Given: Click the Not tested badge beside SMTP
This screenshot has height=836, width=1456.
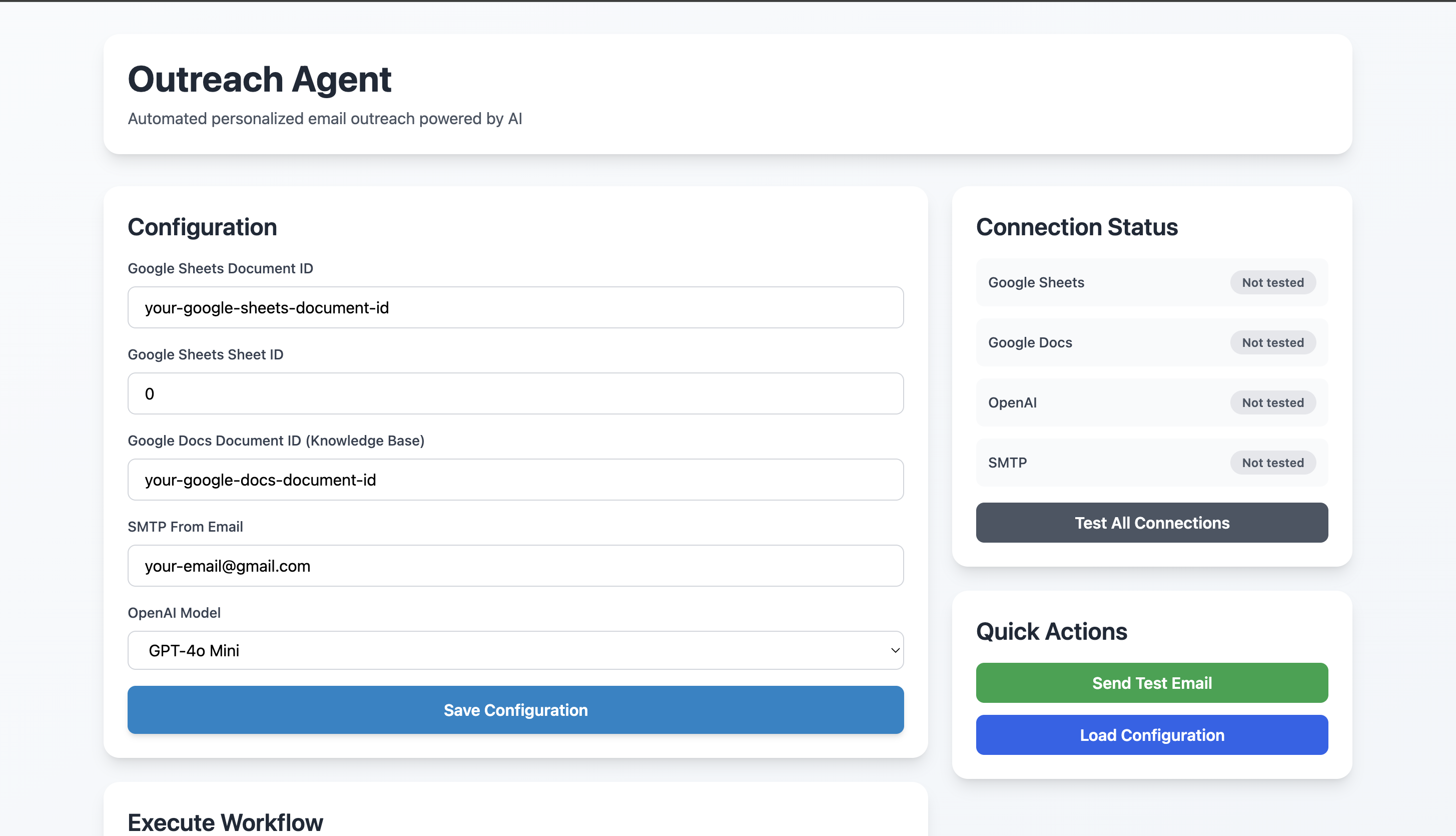Looking at the screenshot, I should [x=1272, y=462].
